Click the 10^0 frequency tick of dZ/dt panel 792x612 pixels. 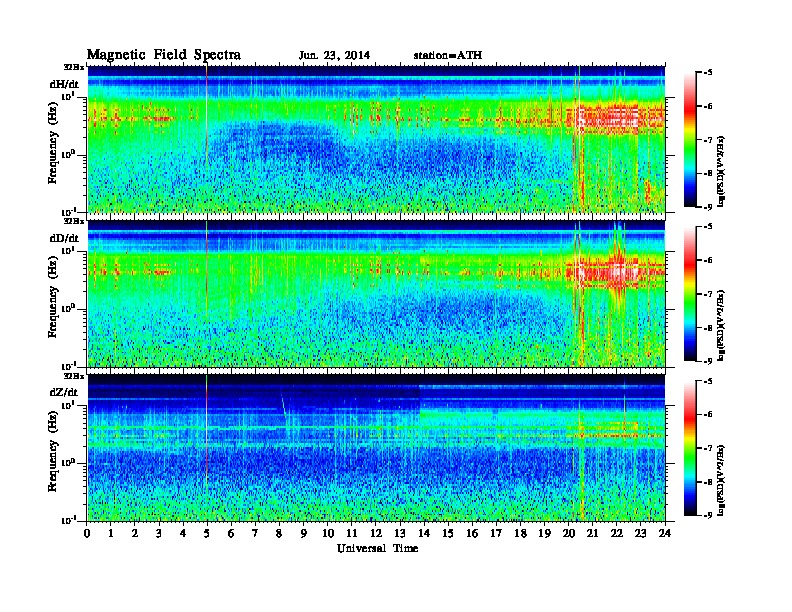[x=68, y=462]
